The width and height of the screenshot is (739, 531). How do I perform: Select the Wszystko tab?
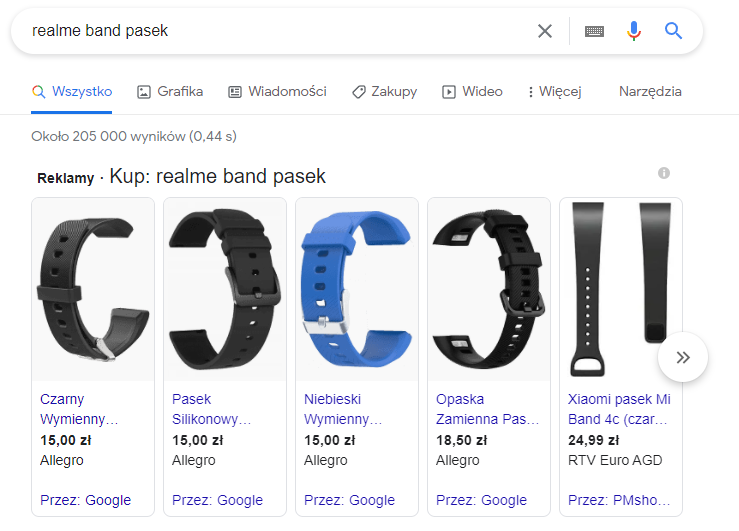point(72,91)
